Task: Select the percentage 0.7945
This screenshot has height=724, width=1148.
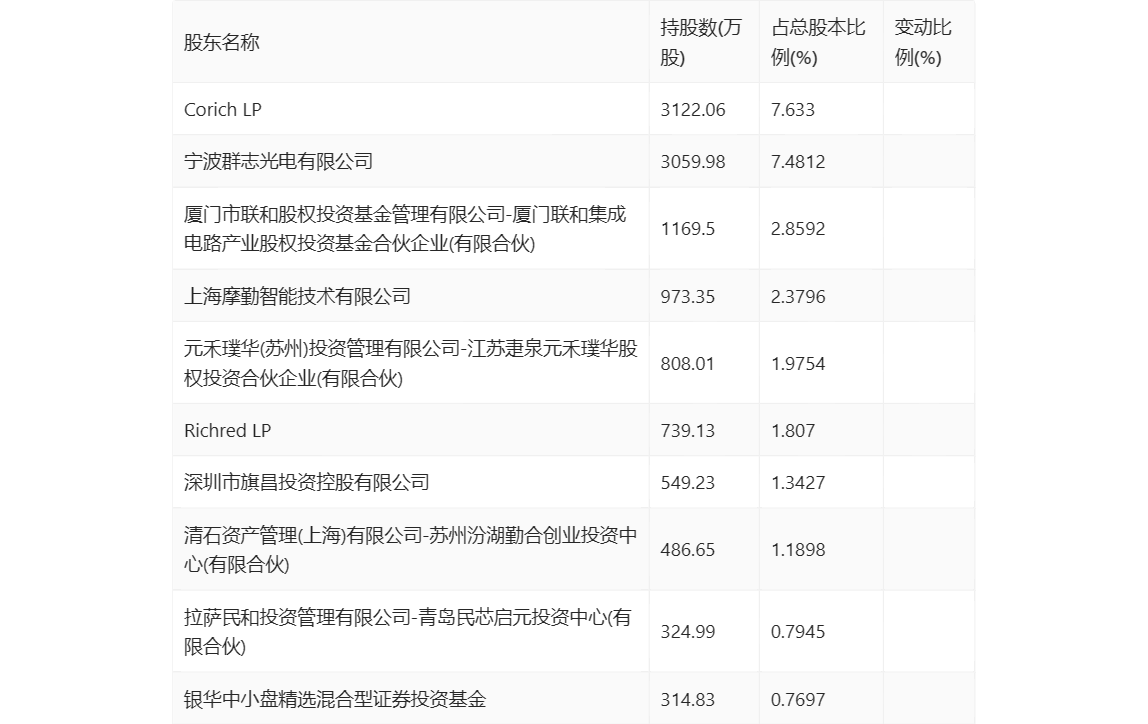Action: pos(798,632)
